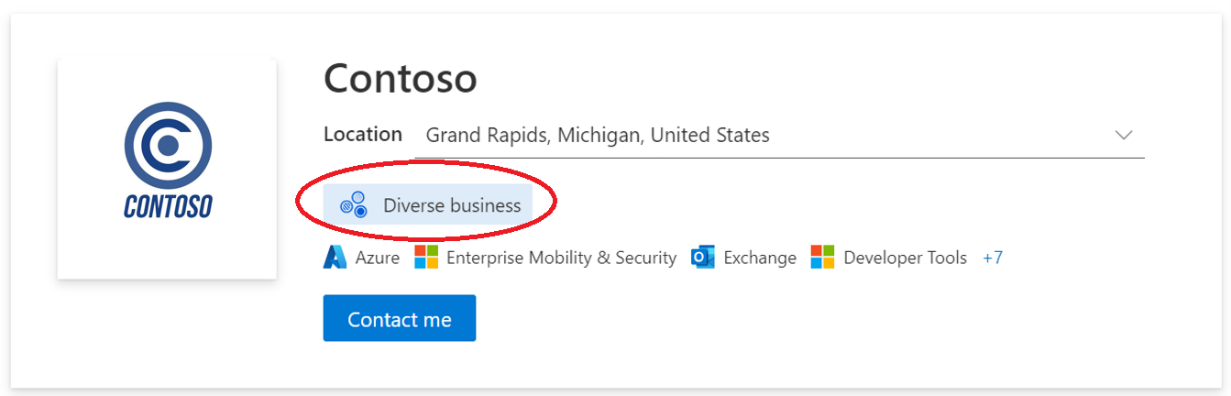Click the Contoso logo thumbnail card

pos(167,168)
